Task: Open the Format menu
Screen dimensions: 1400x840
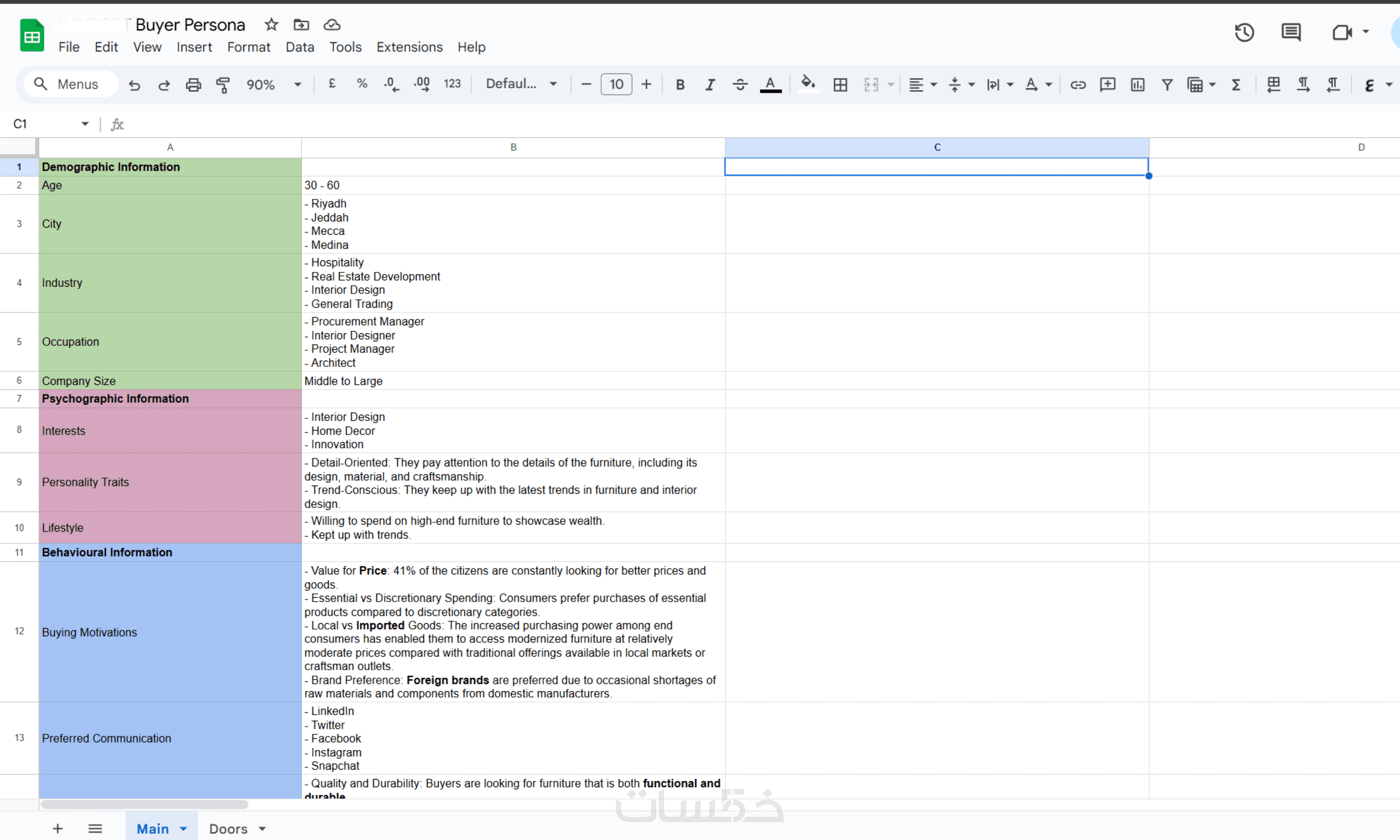Action: (x=249, y=47)
